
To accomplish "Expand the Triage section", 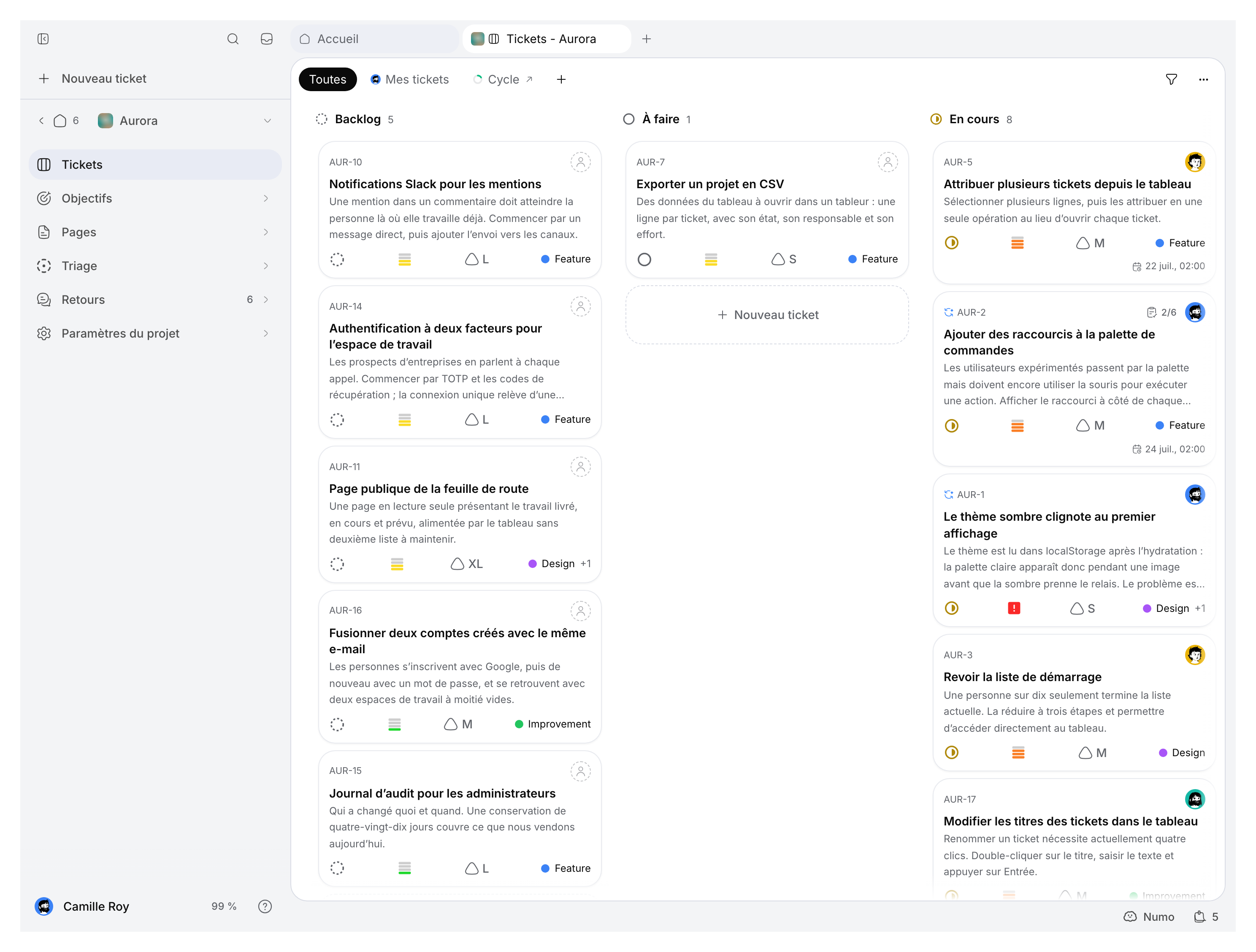I will point(266,266).
